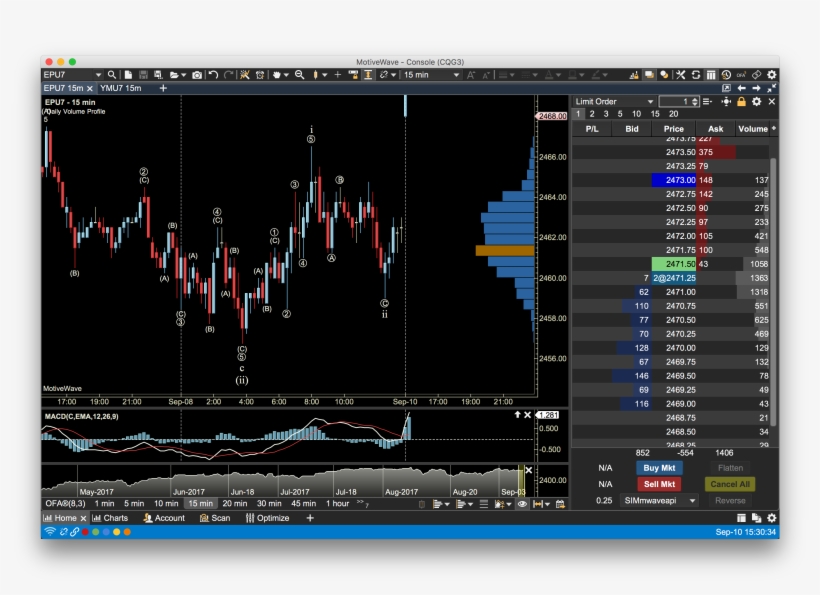The height and width of the screenshot is (595, 820).
Task: Click the time range slider handle at Sep-03
Action: click(521, 480)
